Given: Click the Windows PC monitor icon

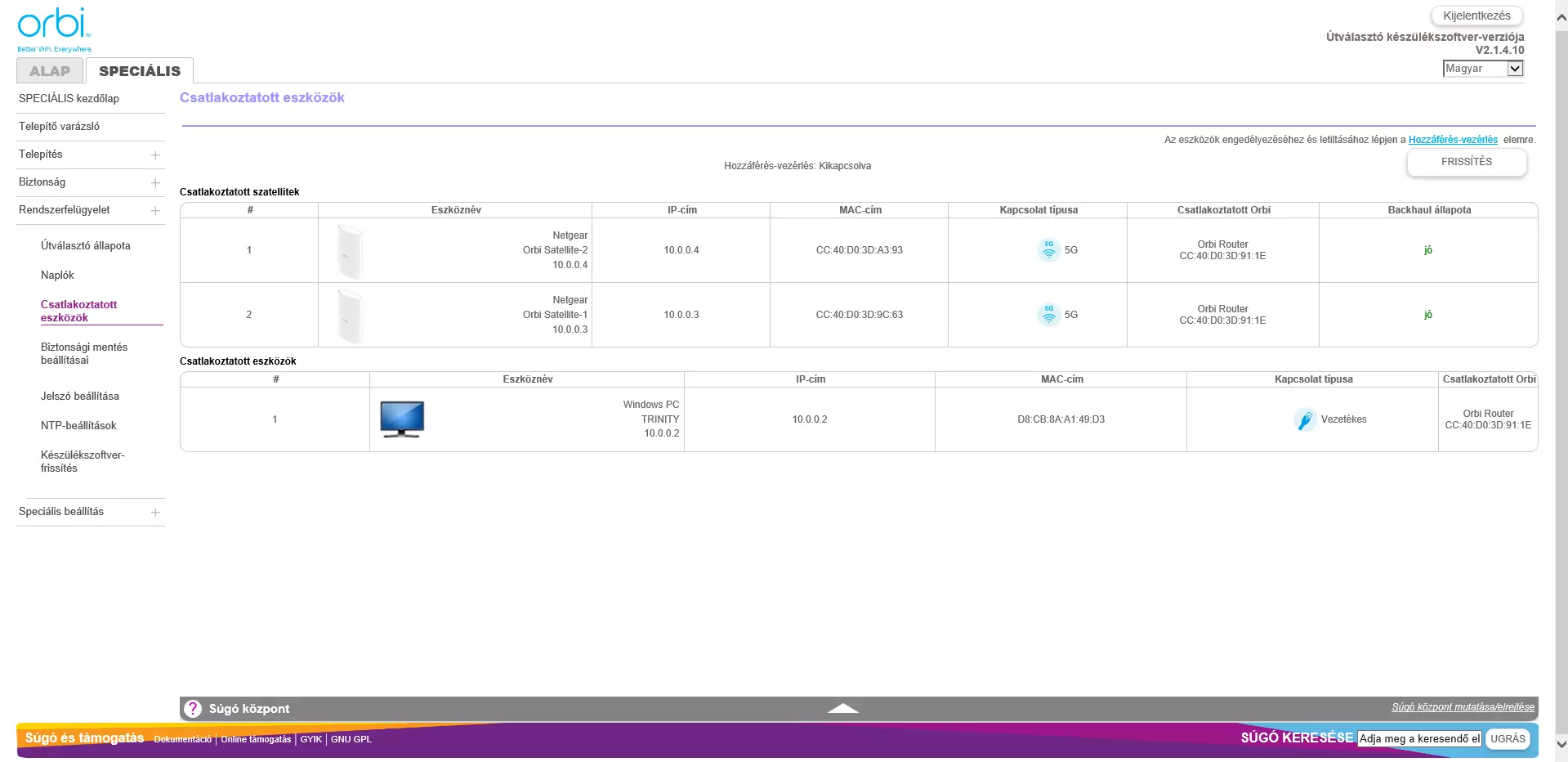Looking at the screenshot, I should point(402,419).
